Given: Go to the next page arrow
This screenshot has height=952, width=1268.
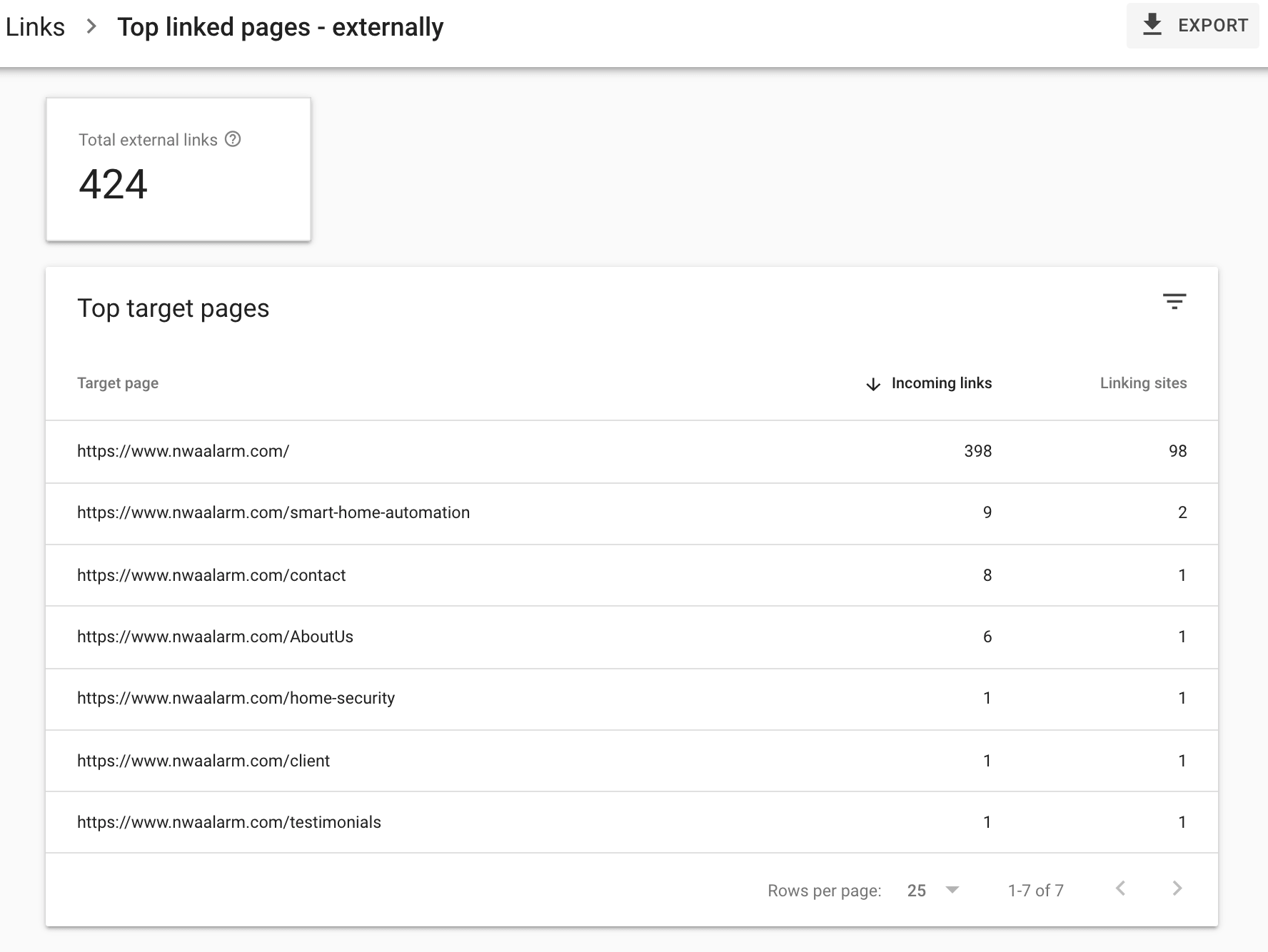Looking at the screenshot, I should pyautogui.click(x=1177, y=888).
